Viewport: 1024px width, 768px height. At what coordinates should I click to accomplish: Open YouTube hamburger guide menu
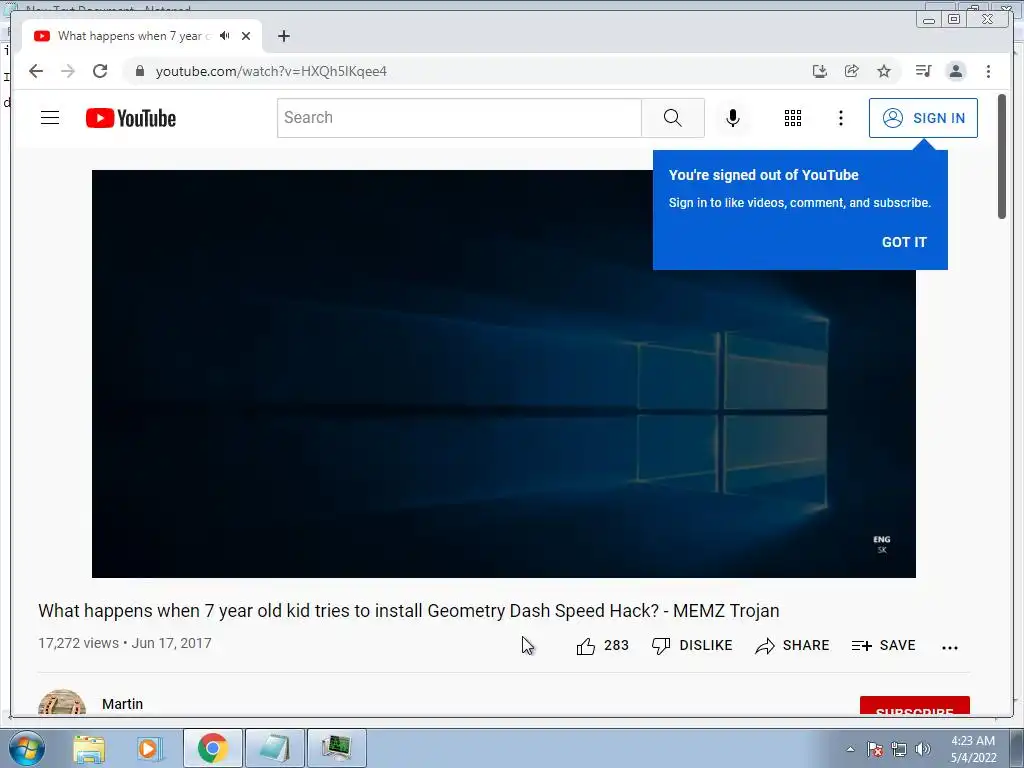pos(50,118)
